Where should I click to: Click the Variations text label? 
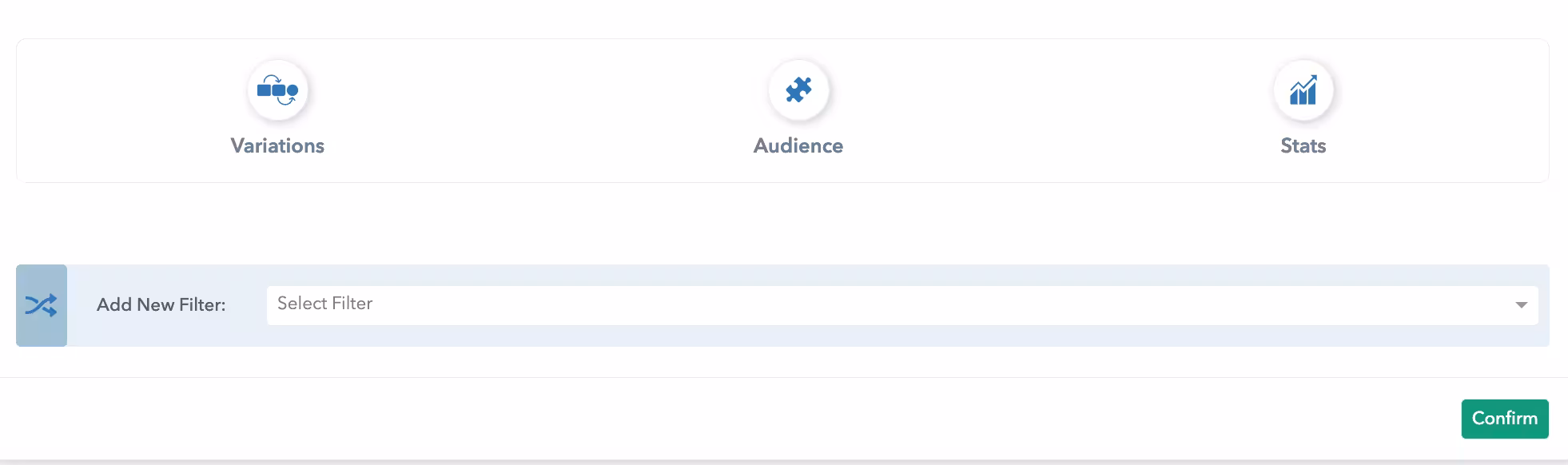click(x=277, y=145)
